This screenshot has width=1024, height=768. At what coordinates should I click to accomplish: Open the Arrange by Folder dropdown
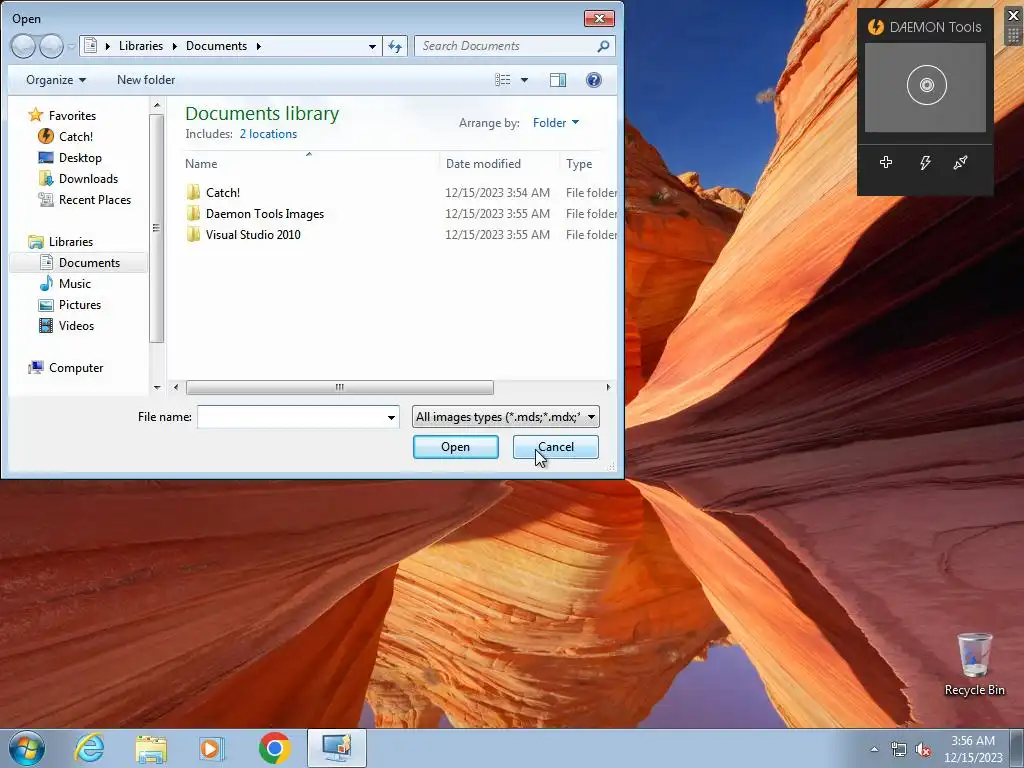[x=556, y=123]
